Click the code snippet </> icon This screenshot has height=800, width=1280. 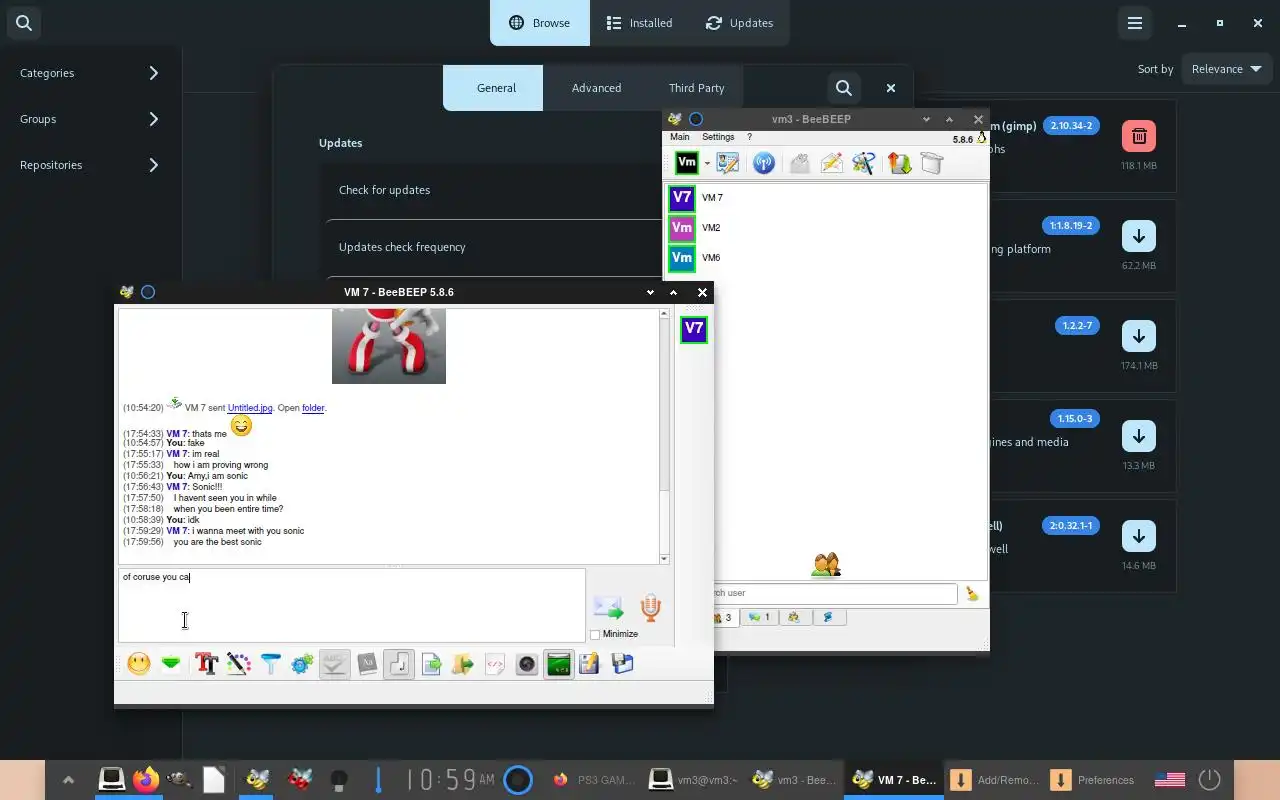coord(495,664)
